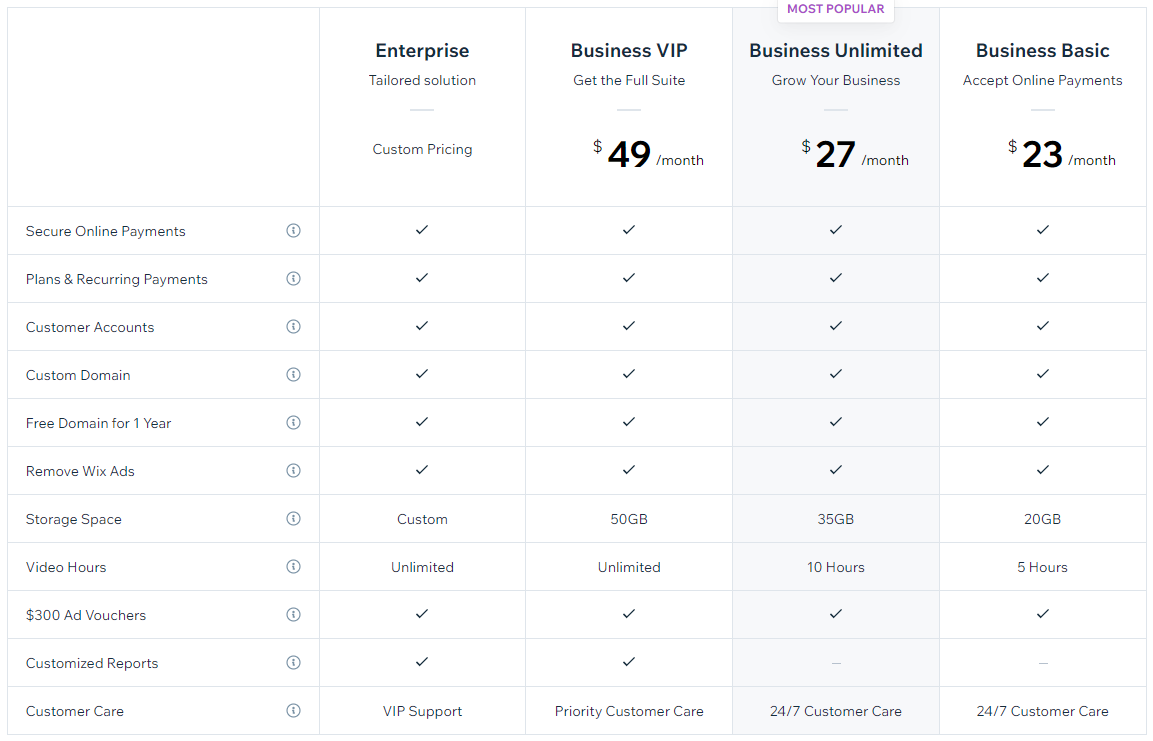This screenshot has width=1153, height=741.
Task: Select the Enterprise plan column header
Action: (x=422, y=50)
